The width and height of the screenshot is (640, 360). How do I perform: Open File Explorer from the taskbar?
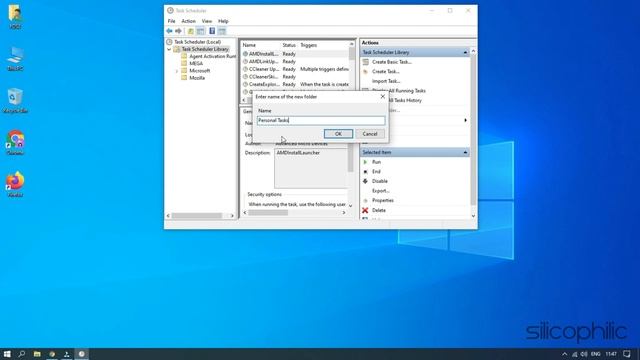coord(37,354)
